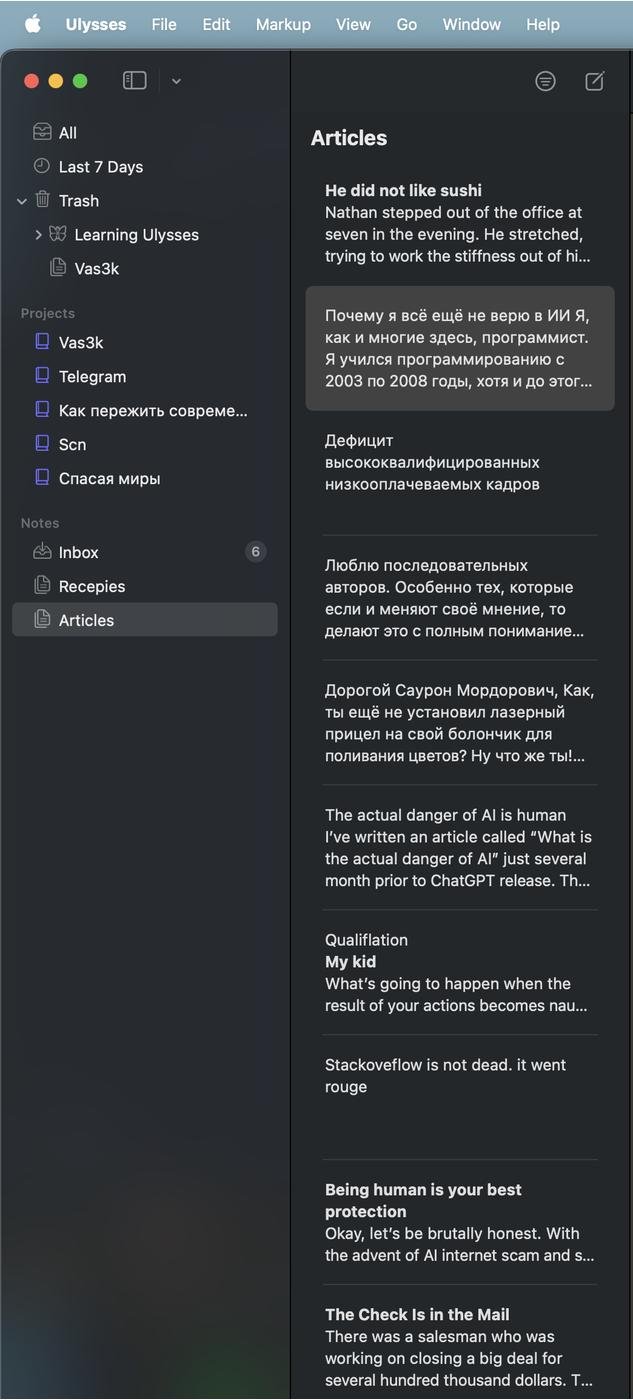Collapse the Trash group chevron

pos(22,201)
